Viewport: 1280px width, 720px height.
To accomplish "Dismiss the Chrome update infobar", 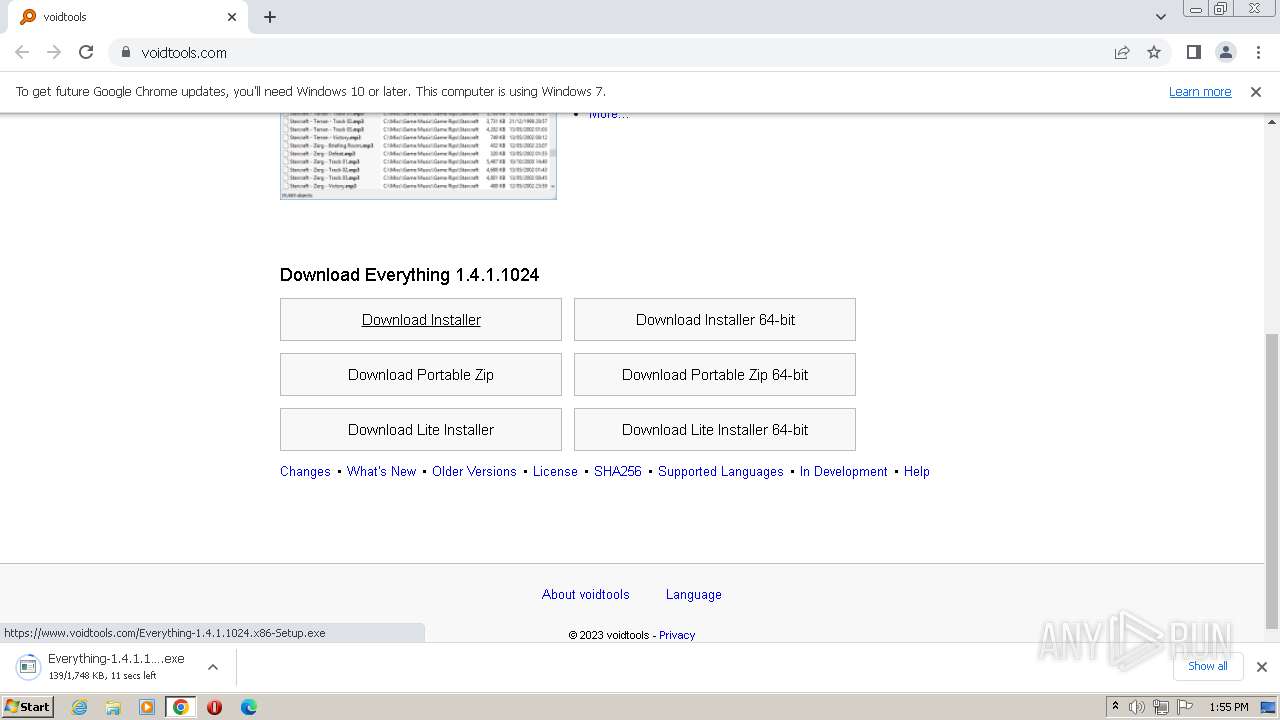I will pos(1256,92).
